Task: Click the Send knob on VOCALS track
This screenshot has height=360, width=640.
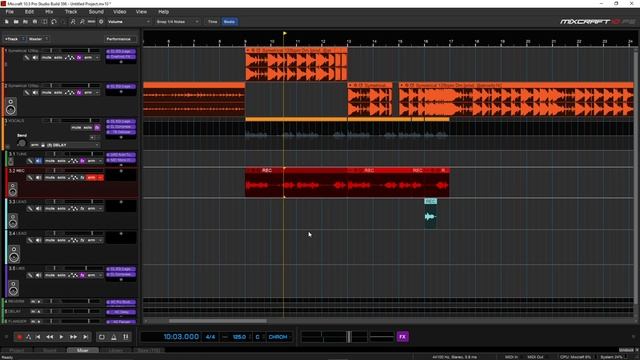Action: coord(22,143)
